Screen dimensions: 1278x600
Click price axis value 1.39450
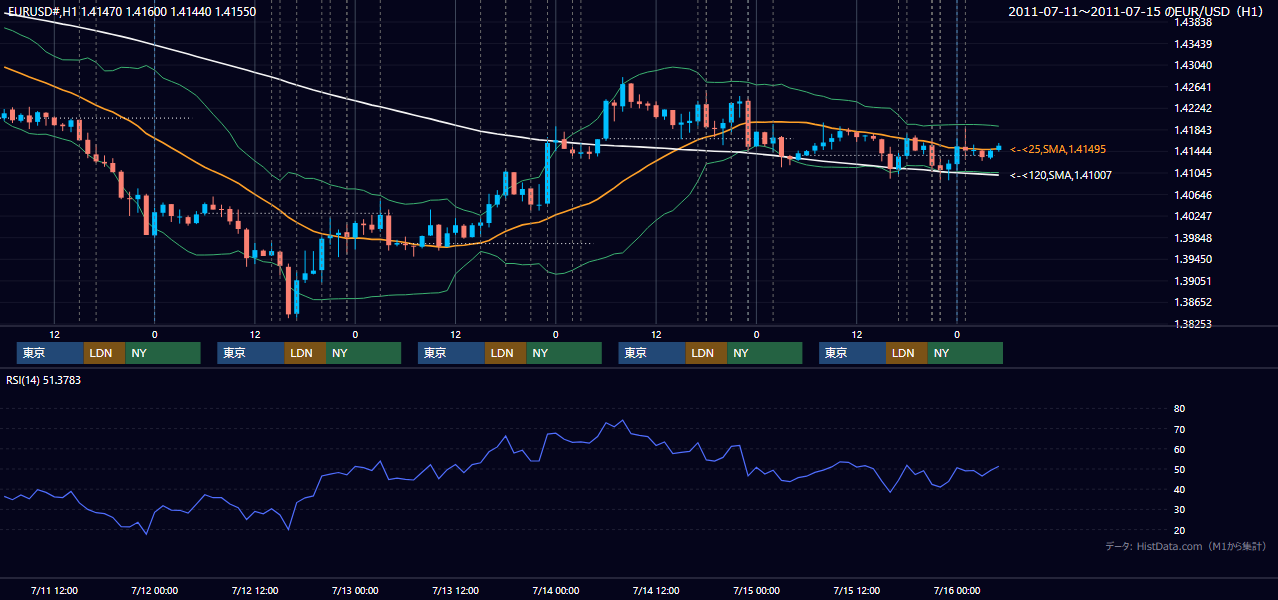1192,259
